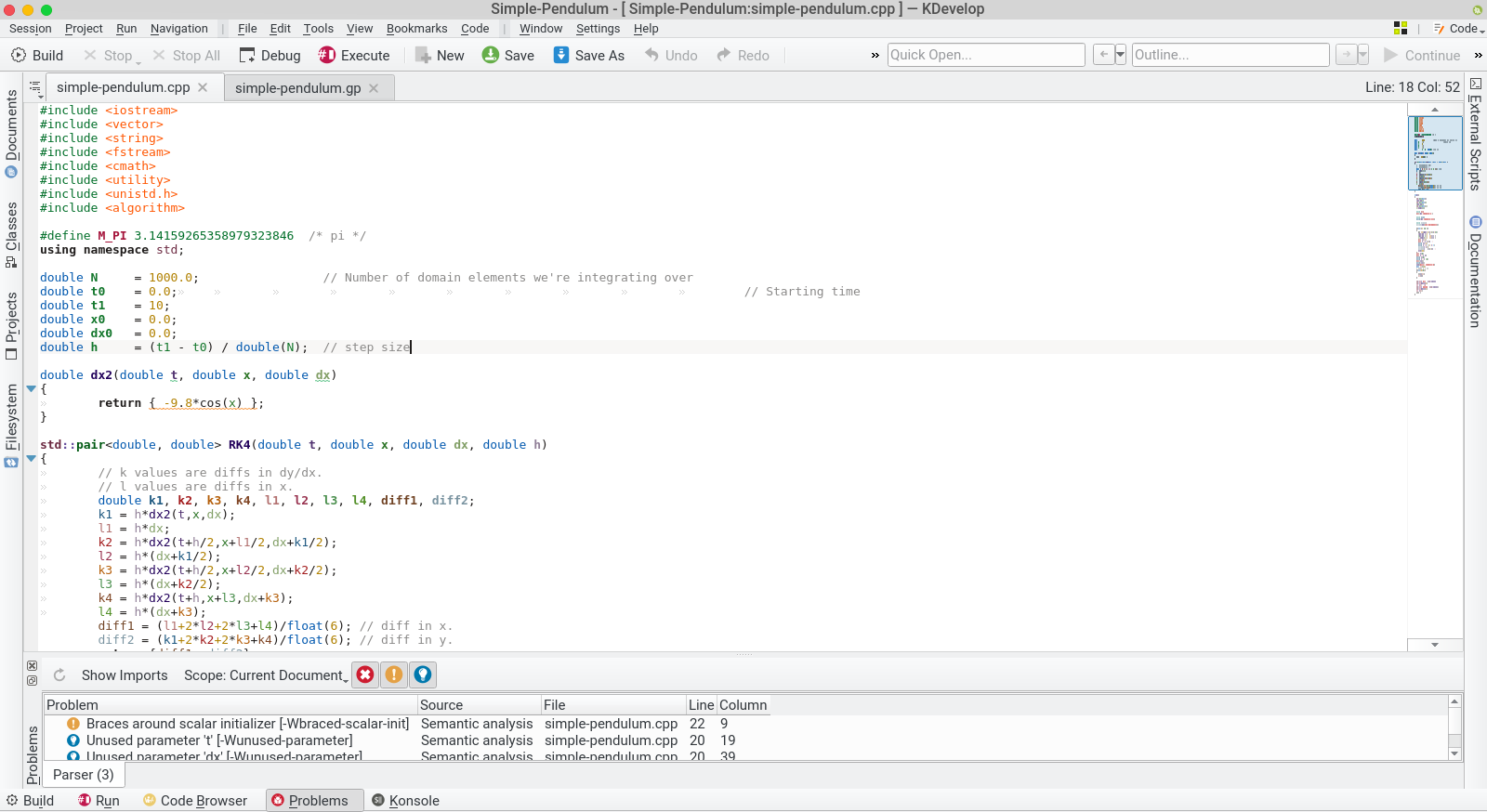Open the forward-history dropdown arrow
Viewport: 1487px width, 812px height.
tap(1363, 55)
